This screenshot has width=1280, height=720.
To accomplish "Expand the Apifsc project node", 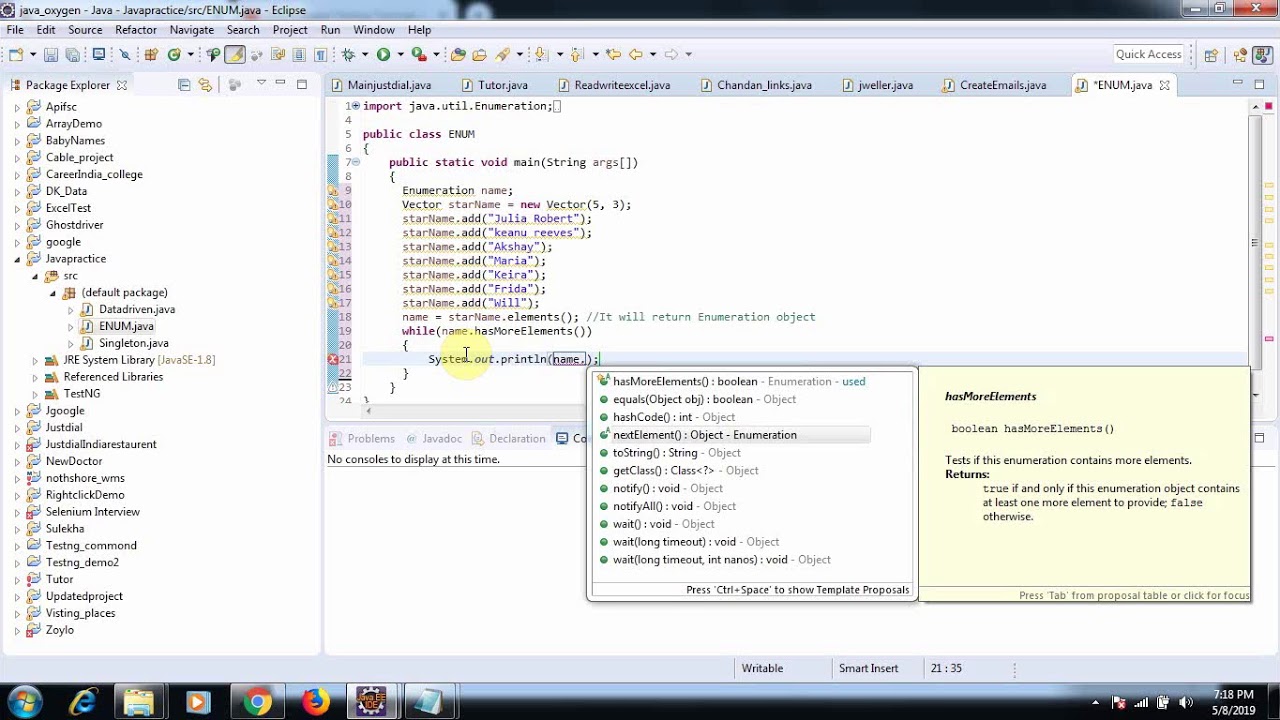I will click(17, 107).
